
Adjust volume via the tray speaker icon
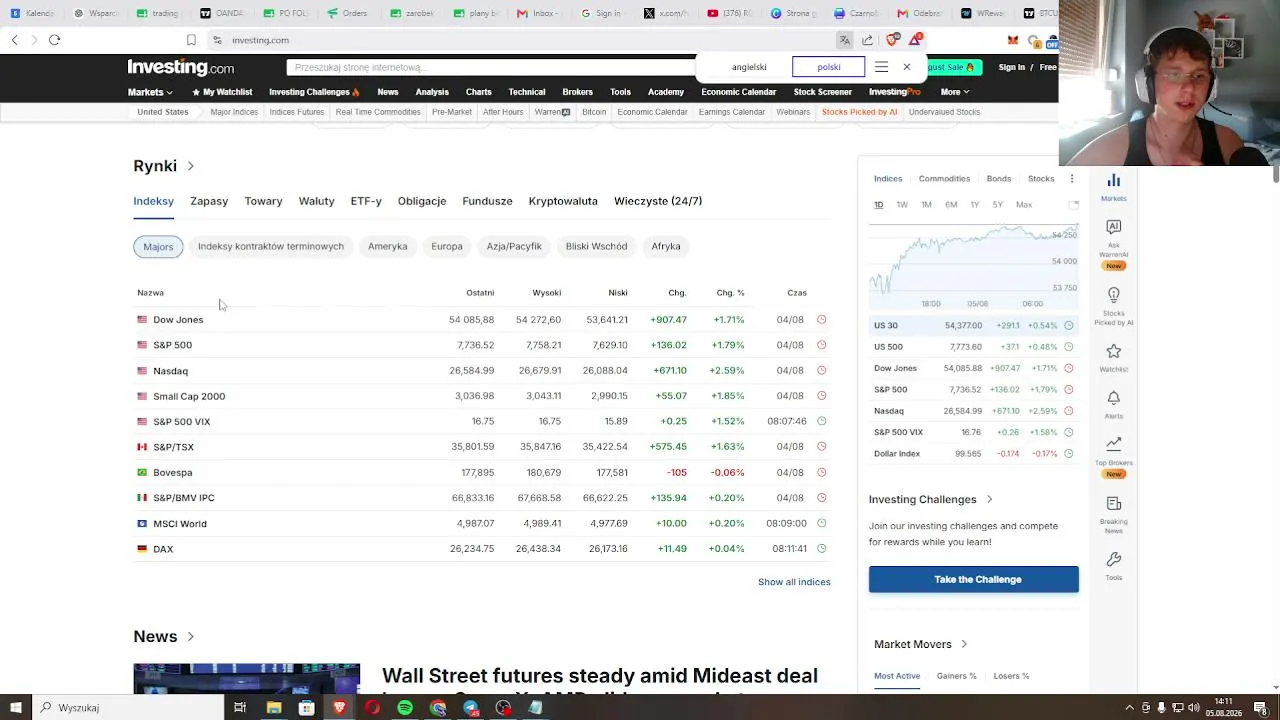pos(1194,708)
